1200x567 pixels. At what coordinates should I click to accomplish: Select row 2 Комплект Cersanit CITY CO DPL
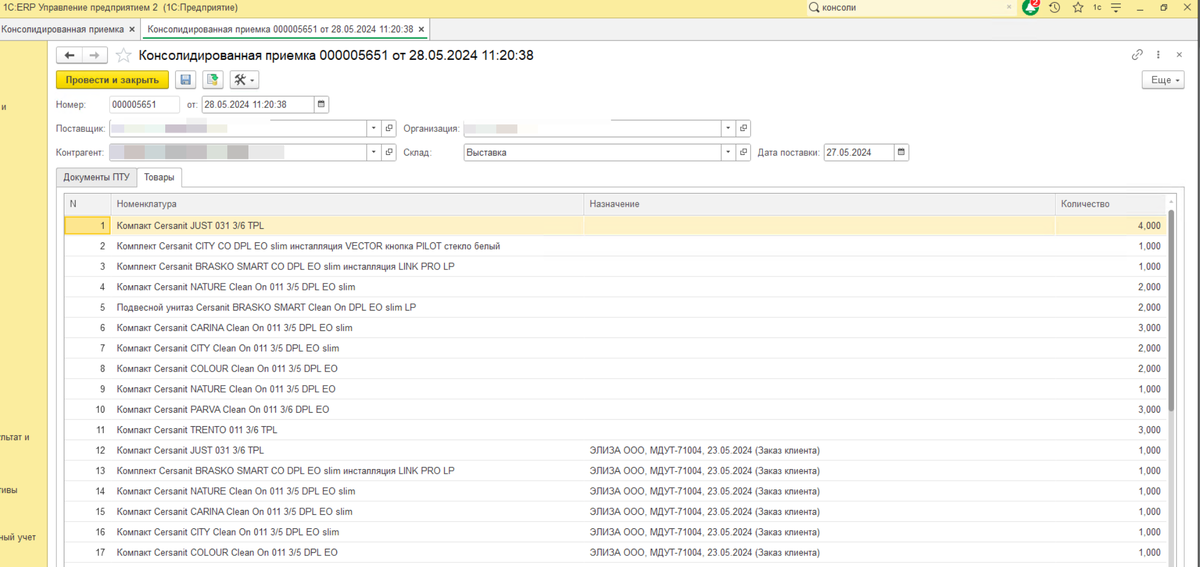click(x=615, y=246)
